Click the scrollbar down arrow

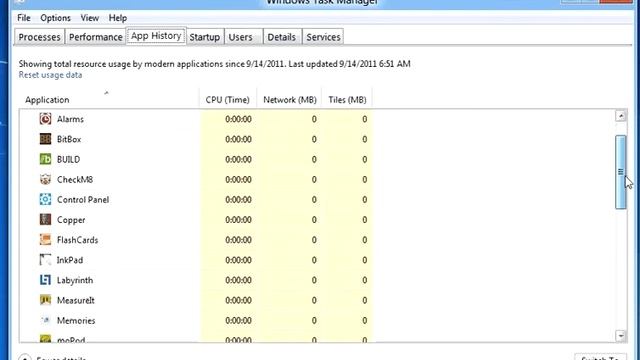click(x=620, y=336)
